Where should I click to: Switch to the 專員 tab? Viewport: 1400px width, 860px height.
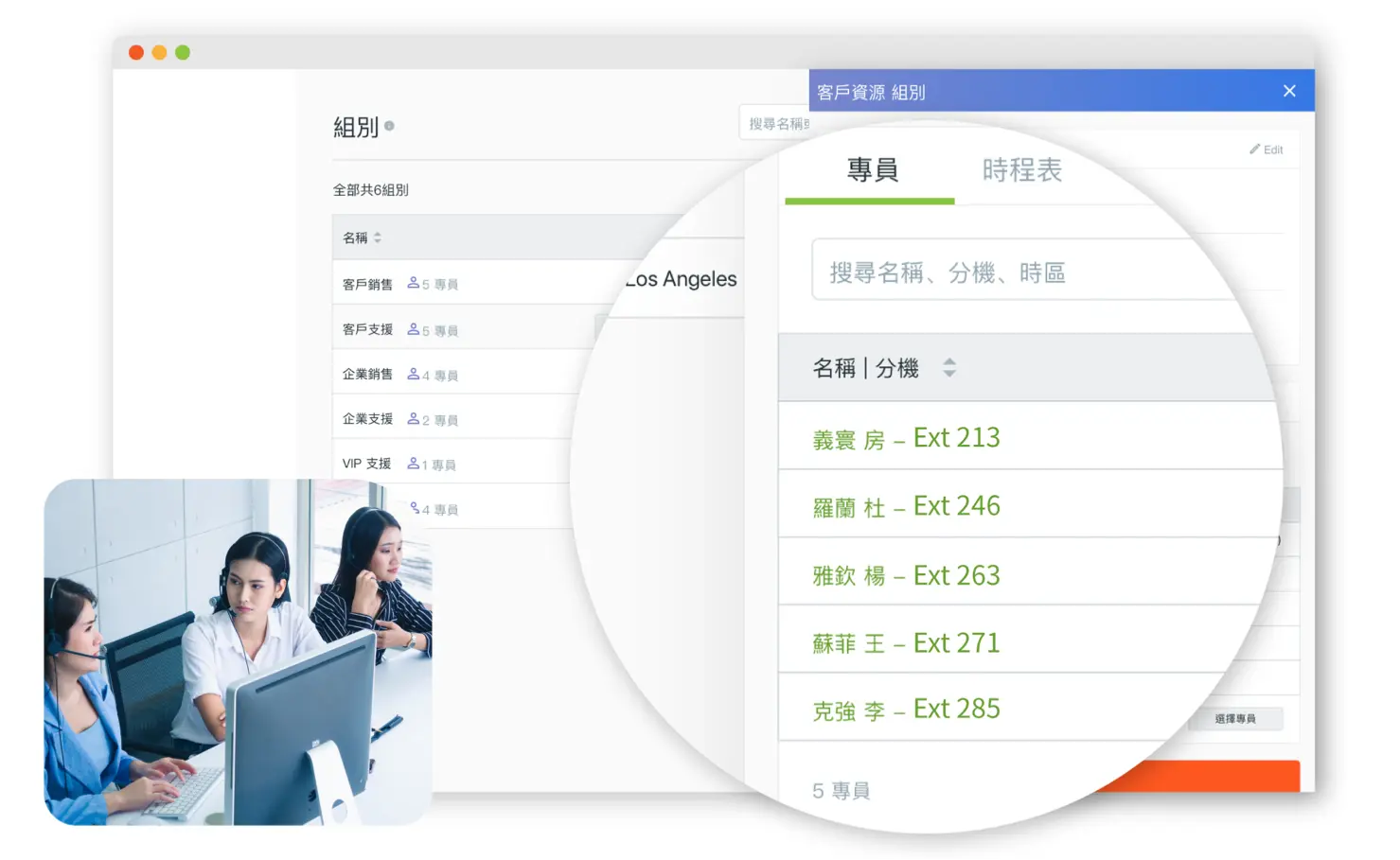click(x=872, y=170)
